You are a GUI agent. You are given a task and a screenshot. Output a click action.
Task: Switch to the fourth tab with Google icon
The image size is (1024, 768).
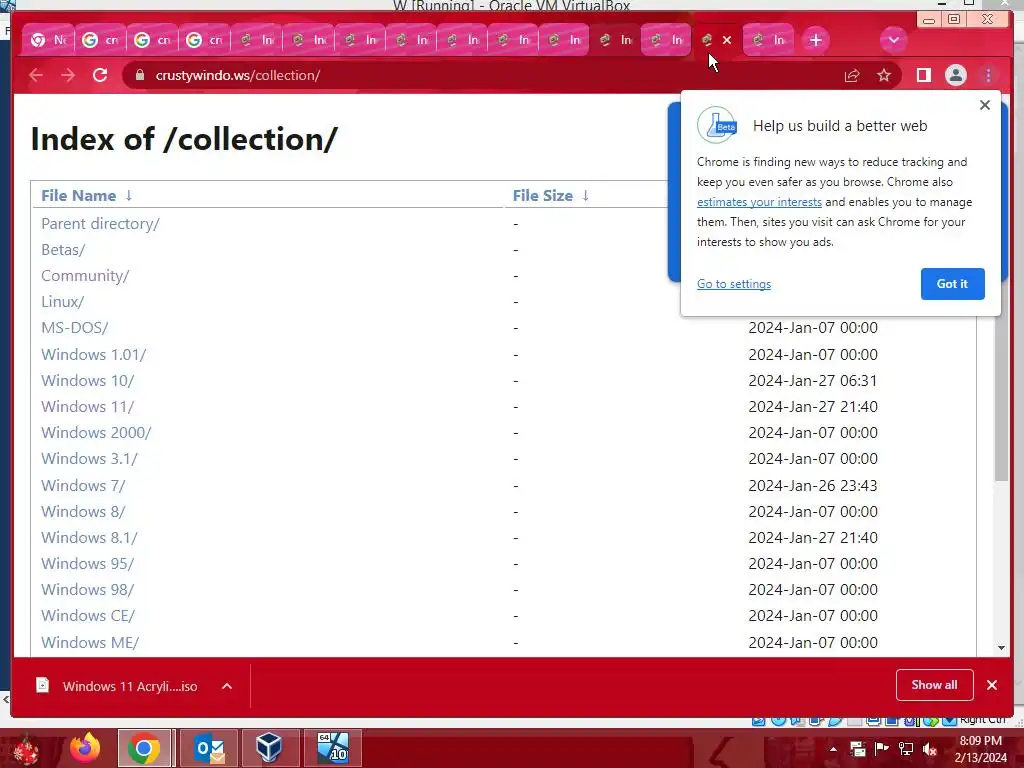pyautogui.click(x=204, y=40)
